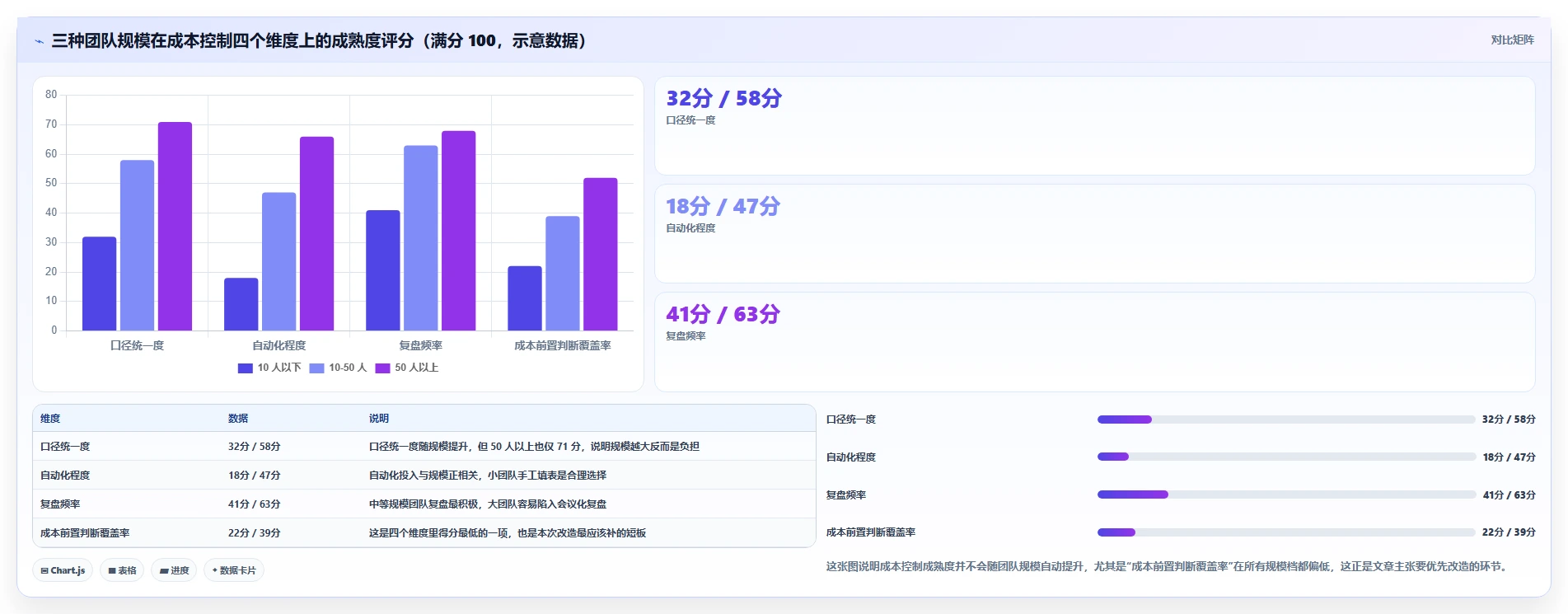Click the 表格 tag chip

pos(122,570)
